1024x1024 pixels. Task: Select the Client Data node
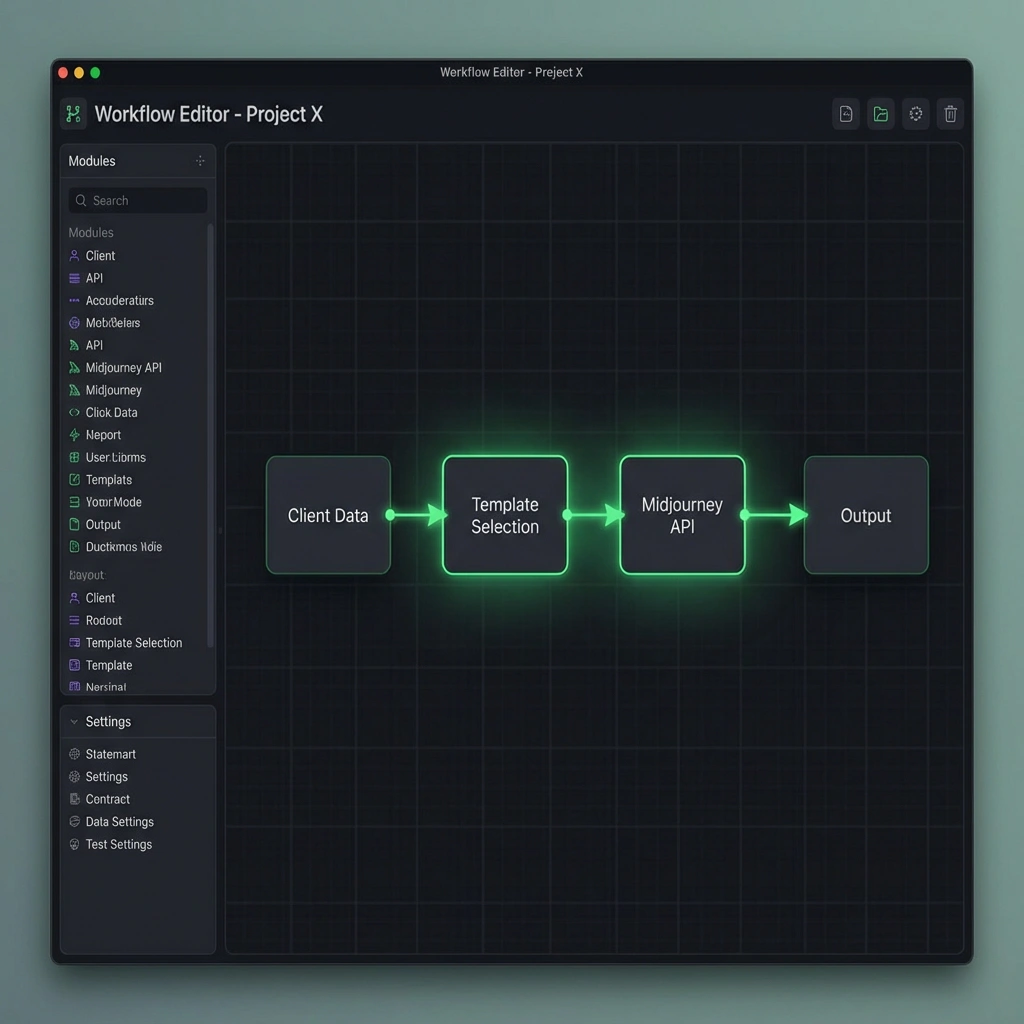coord(328,515)
